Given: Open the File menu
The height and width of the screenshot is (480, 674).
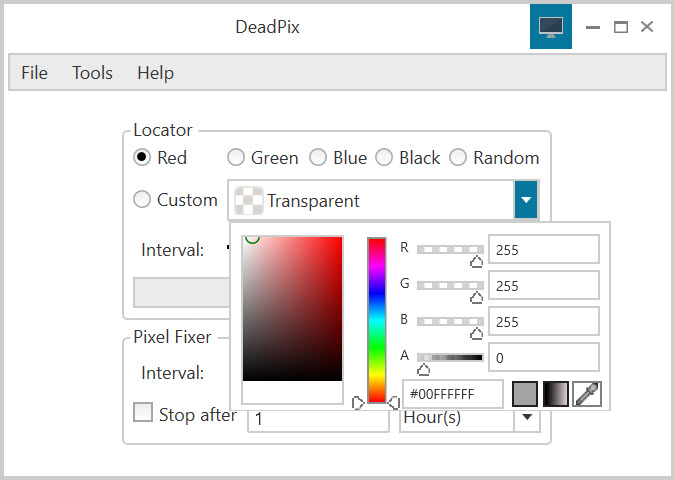Looking at the screenshot, I should pyautogui.click(x=34, y=73).
